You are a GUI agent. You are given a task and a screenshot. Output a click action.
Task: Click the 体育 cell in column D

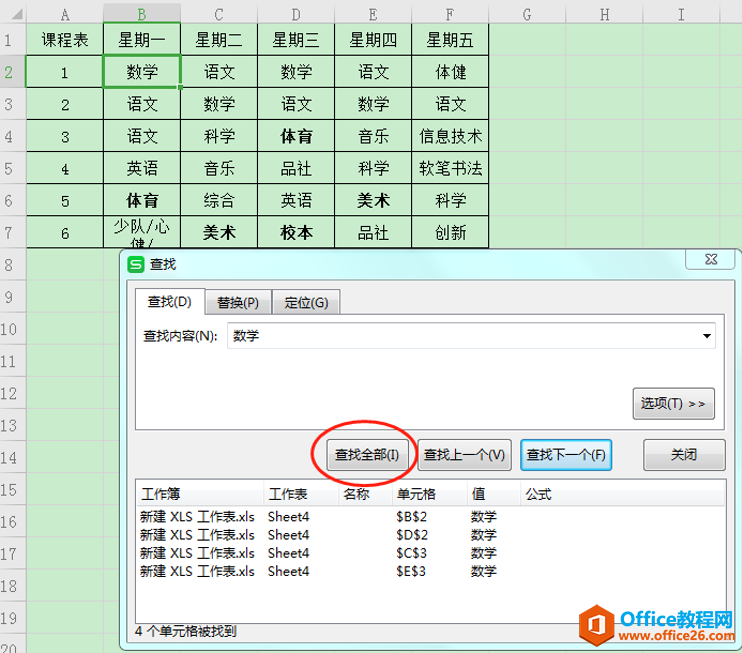pyautogui.click(x=296, y=136)
